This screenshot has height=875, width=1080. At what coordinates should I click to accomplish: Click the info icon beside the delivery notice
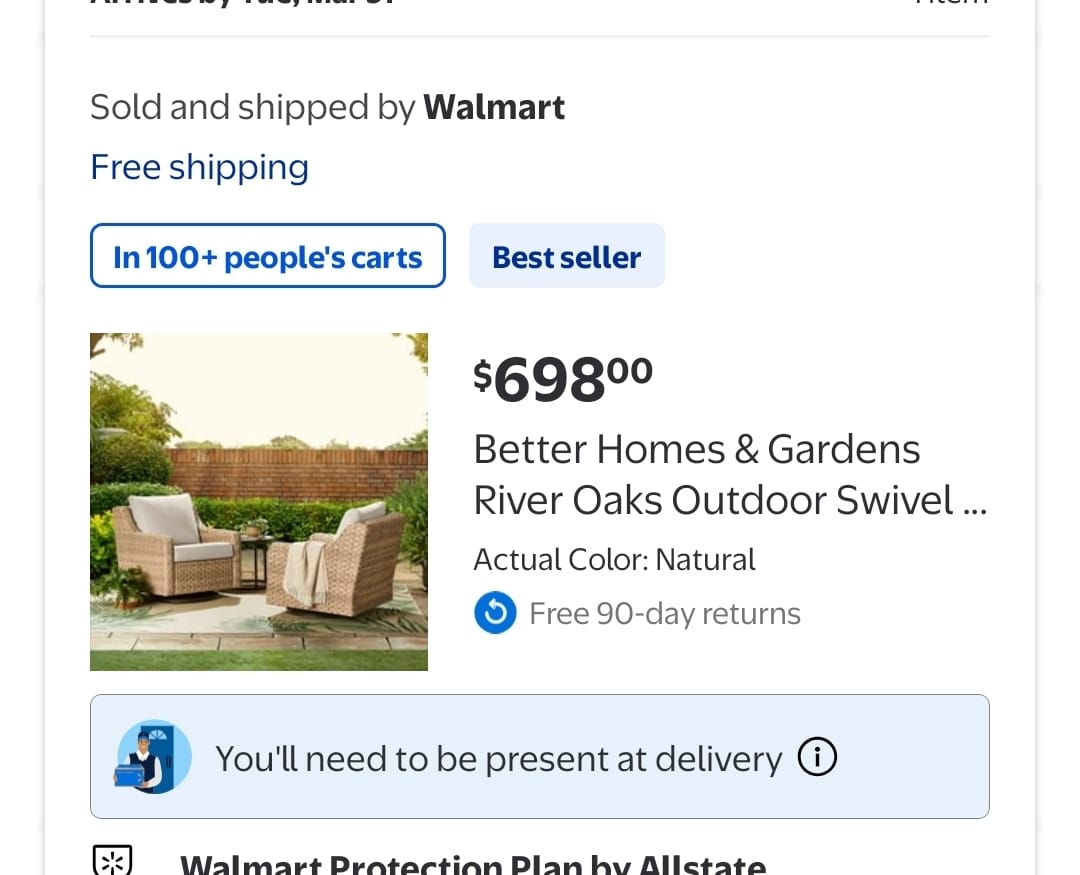pos(817,758)
